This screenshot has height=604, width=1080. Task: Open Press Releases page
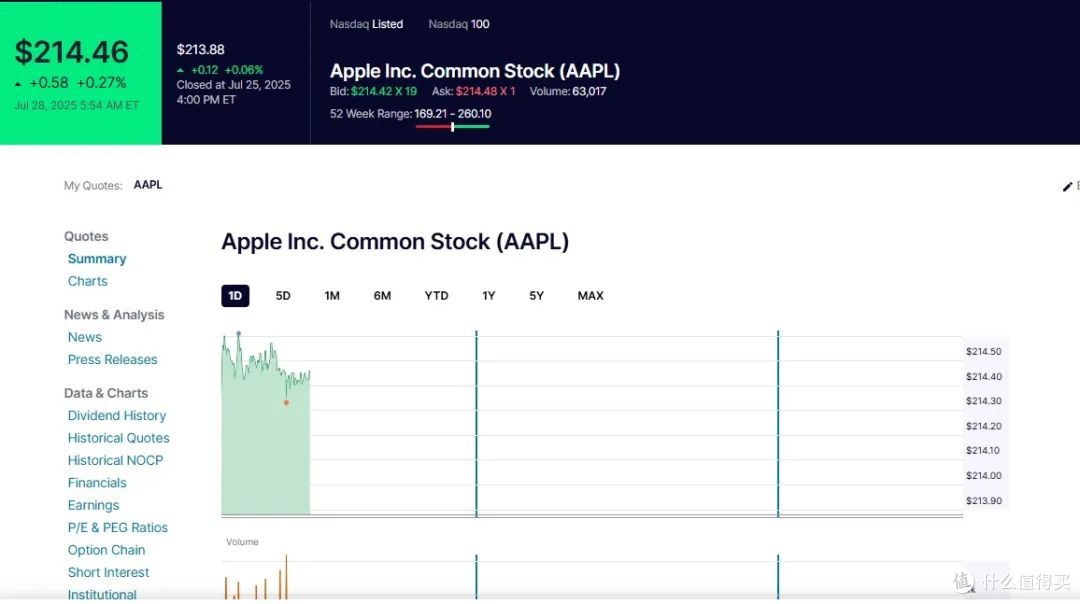(112, 360)
